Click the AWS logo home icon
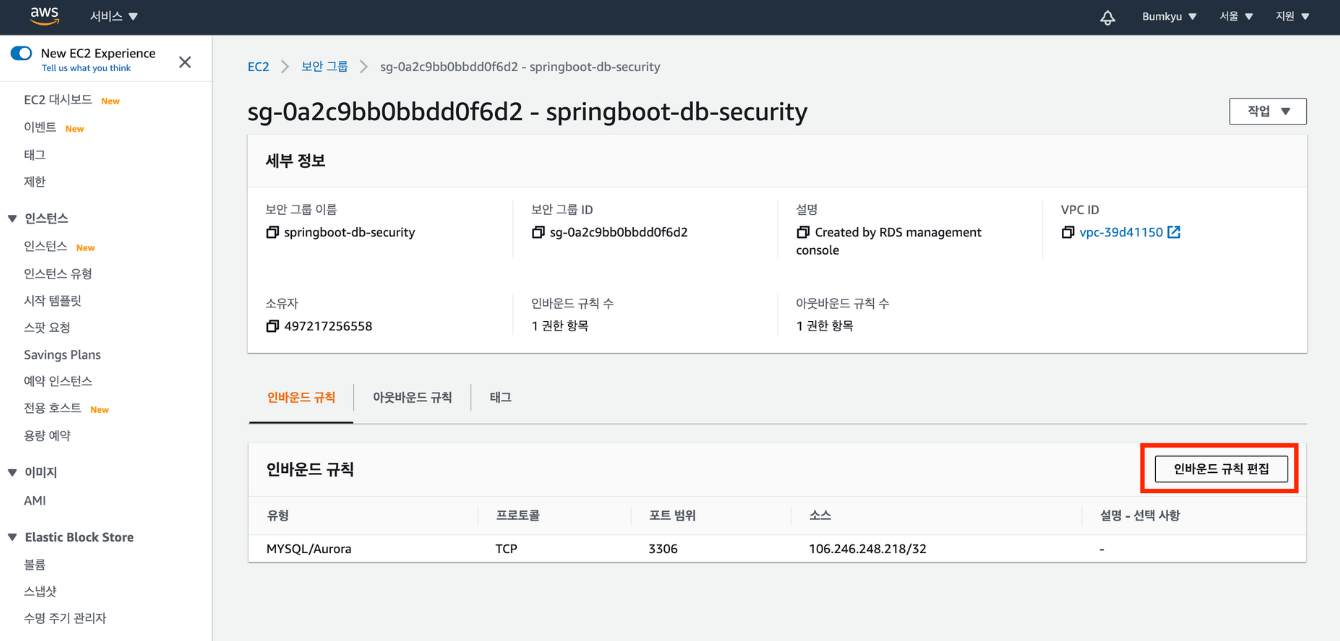This screenshot has height=641, width=1340. (45, 17)
